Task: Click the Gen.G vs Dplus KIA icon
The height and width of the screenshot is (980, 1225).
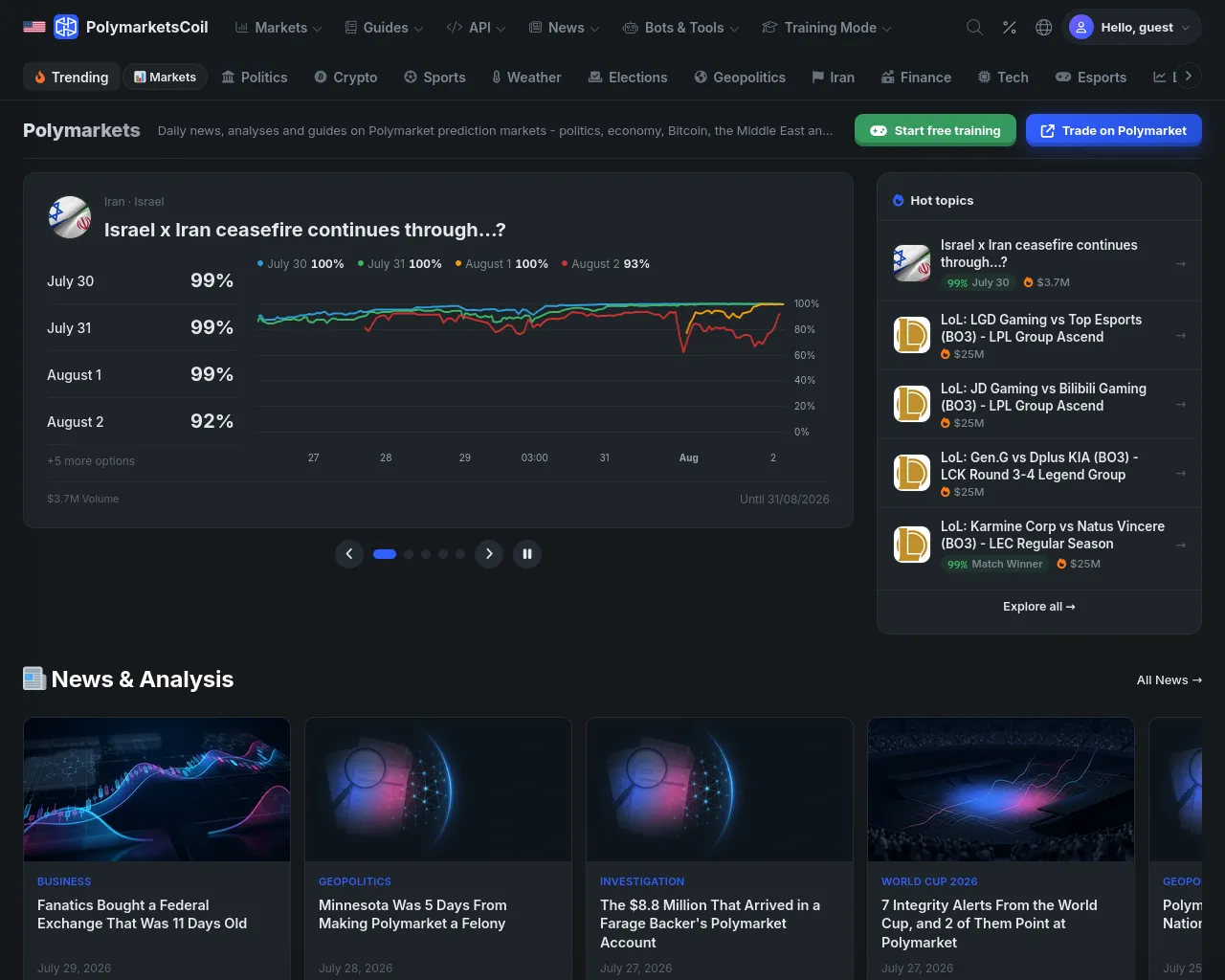Action: pyautogui.click(x=912, y=473)
